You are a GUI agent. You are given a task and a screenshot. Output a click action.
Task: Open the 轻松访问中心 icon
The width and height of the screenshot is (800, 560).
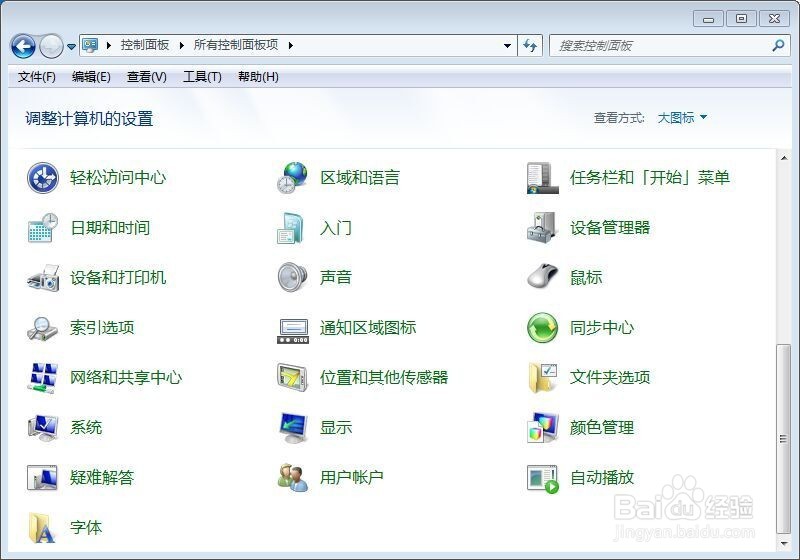point(43,177)
